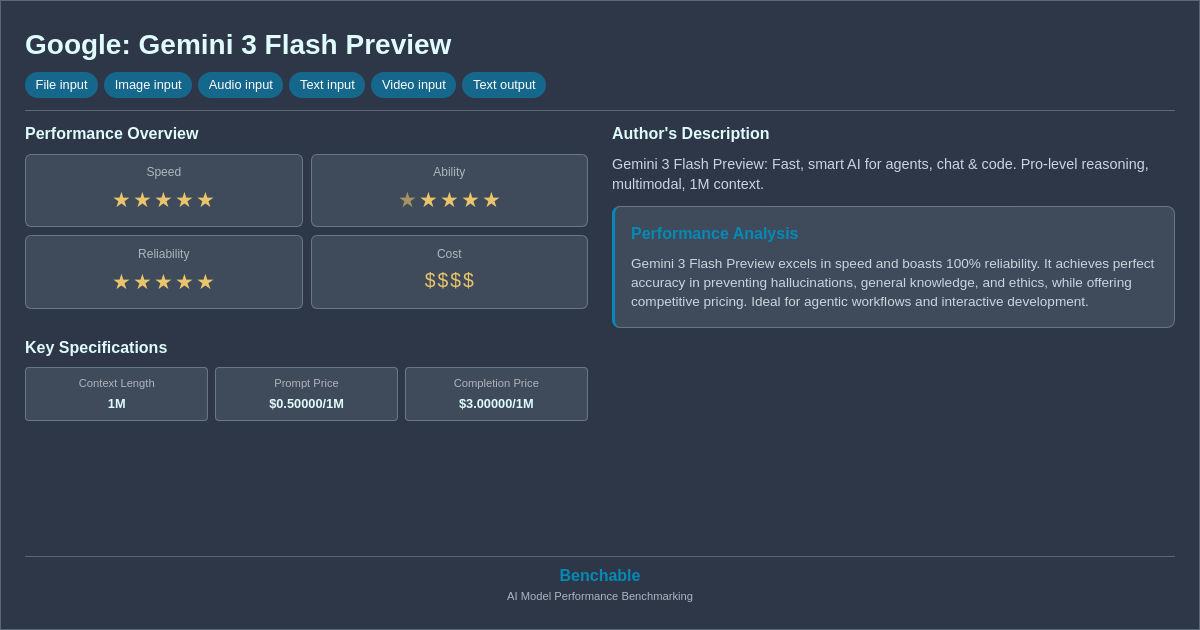
Task: Toggle the File input capability pill
Action: point(61,85)
